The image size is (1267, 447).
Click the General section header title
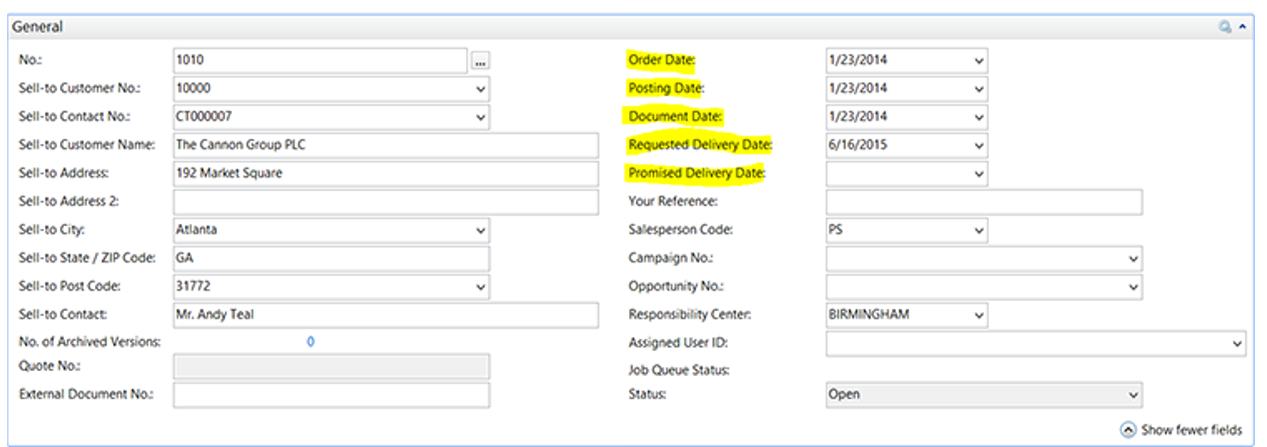[38, 27]
